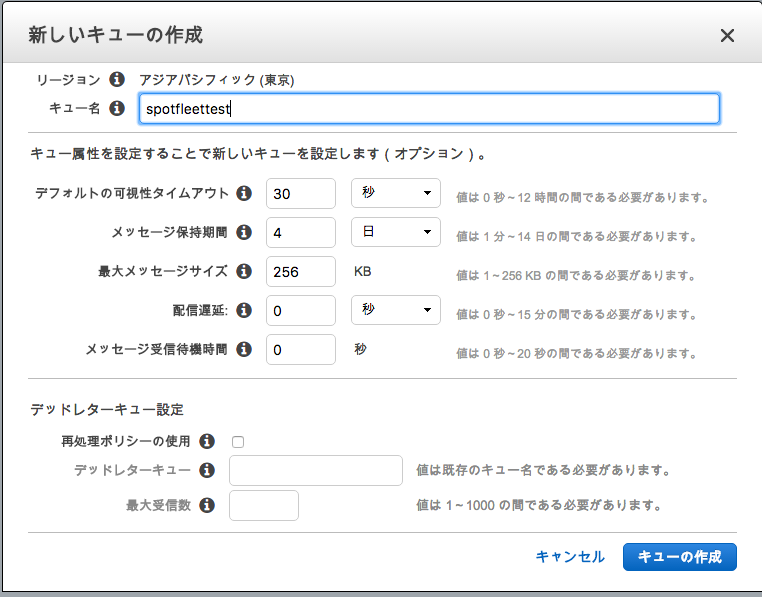The image size is (762, 597).
Task: Show info for デフォルトの可視性タイムアウト
Action: [x=244, y=193]
